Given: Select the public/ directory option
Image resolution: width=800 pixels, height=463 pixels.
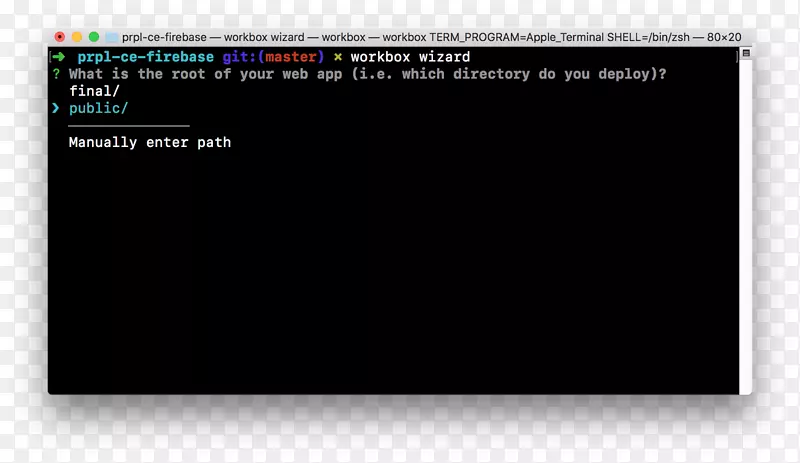Looking at the screenshot, I should (x=98, y=108).
